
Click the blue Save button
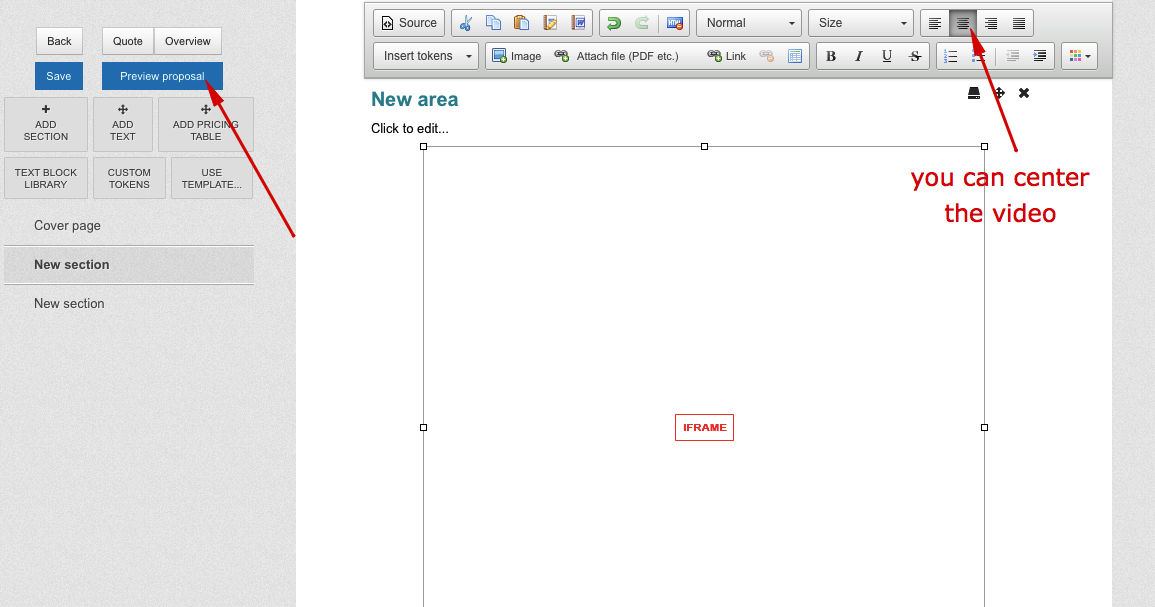[59, 76]
